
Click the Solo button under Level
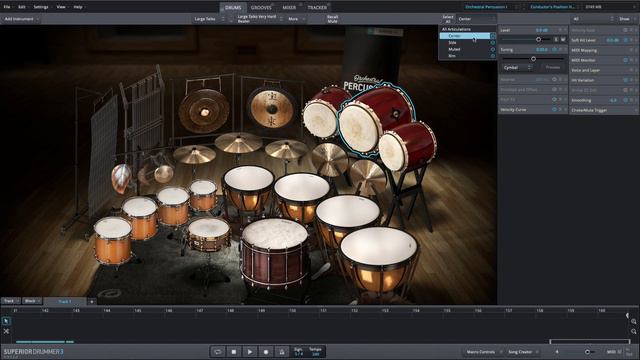click(x=556, y=40)
